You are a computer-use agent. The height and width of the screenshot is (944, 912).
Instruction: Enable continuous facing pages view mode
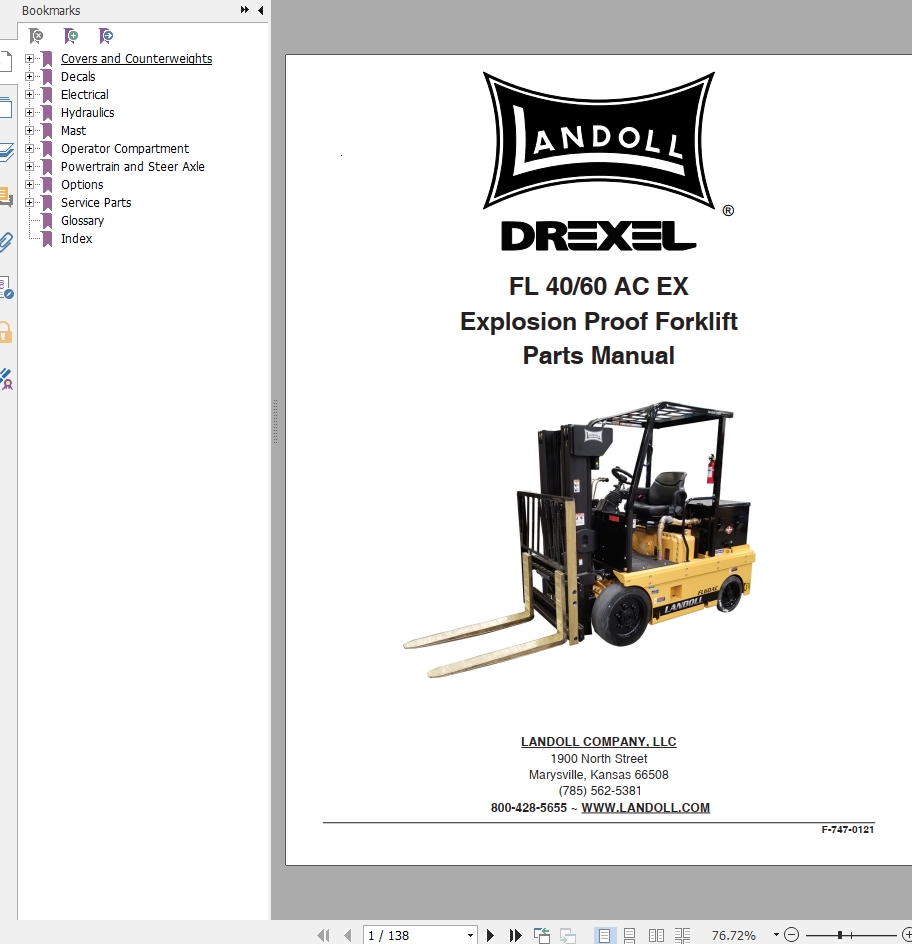tap(682, 935)
